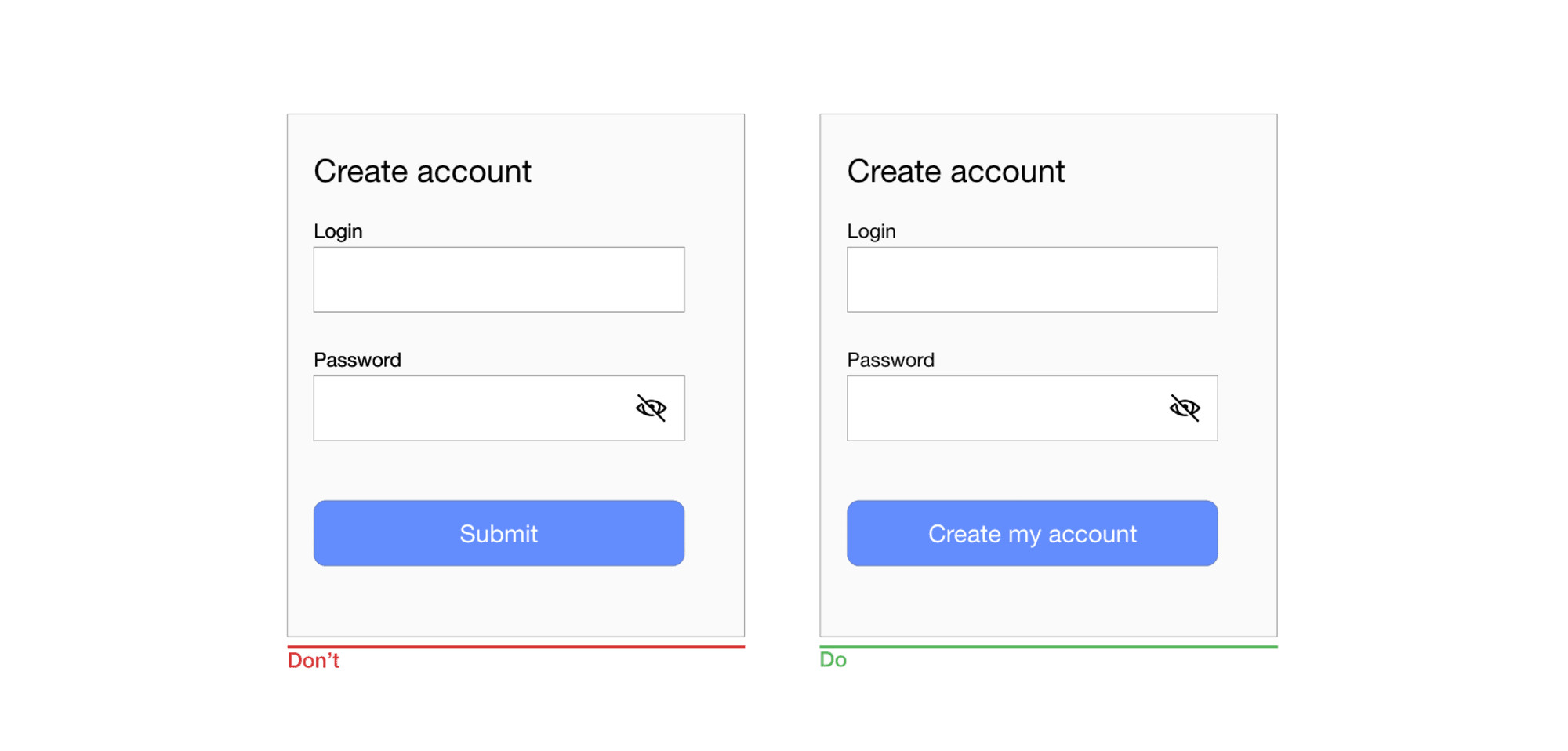Image resolution: width=1568 pixels, height=751 pixels.
Task: Click the Password label in right form
Action: click(891, 360)
